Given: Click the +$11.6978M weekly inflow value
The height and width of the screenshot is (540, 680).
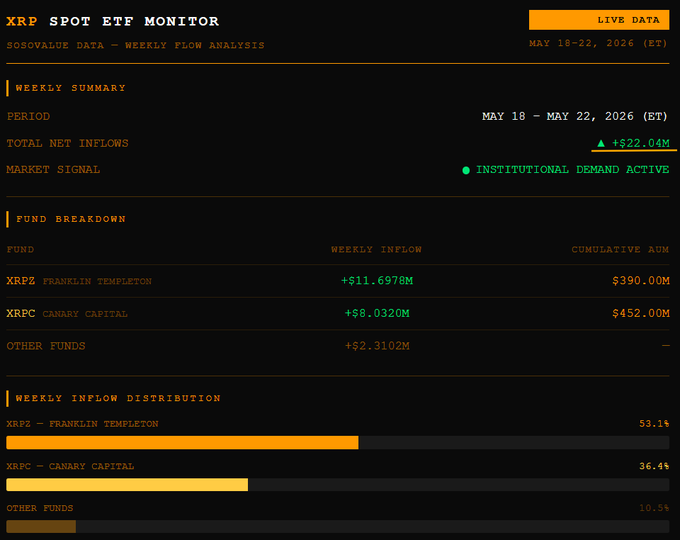Looking at the screenshot, I should click(377, 281).
